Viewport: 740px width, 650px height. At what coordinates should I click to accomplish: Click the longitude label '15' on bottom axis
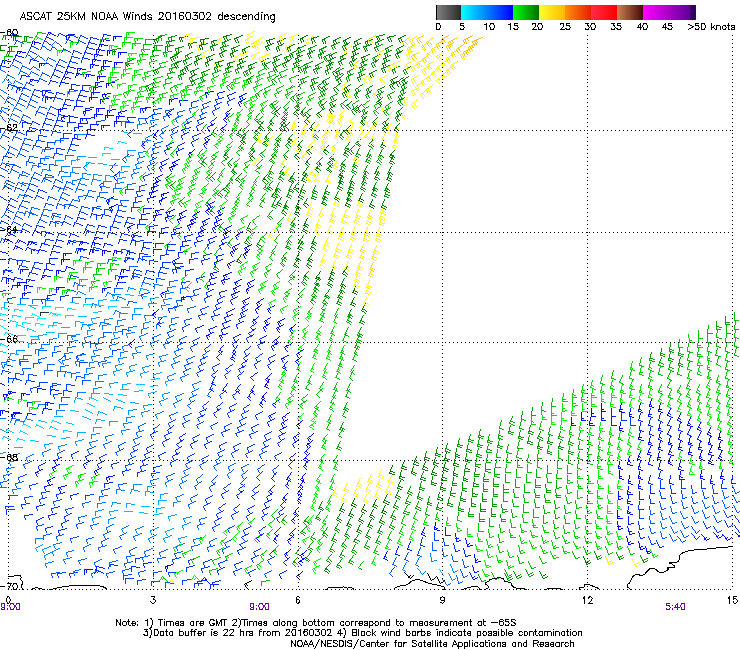(x=732, y=600)
